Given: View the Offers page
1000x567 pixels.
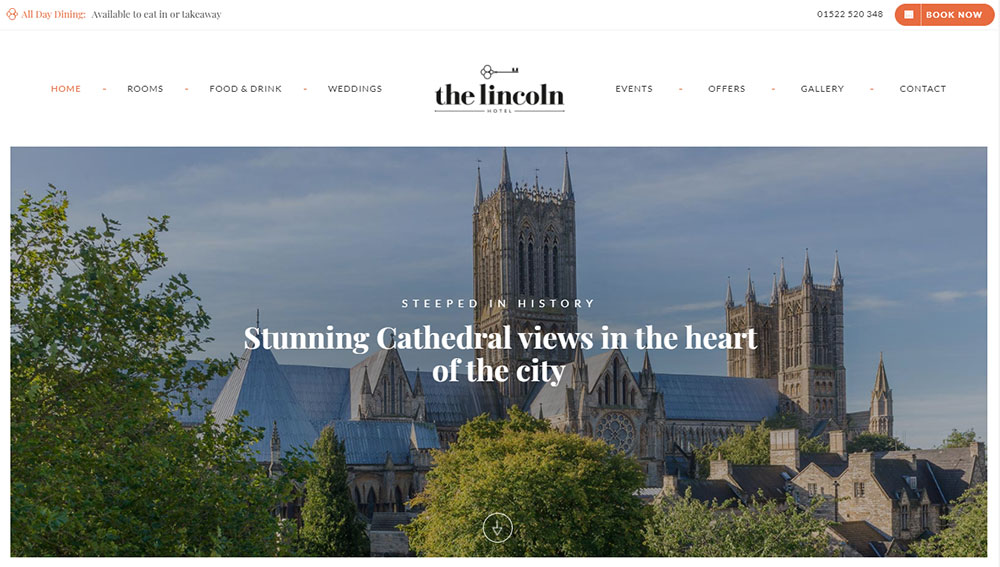Looking at the screenshot, I should pos(726,89).
